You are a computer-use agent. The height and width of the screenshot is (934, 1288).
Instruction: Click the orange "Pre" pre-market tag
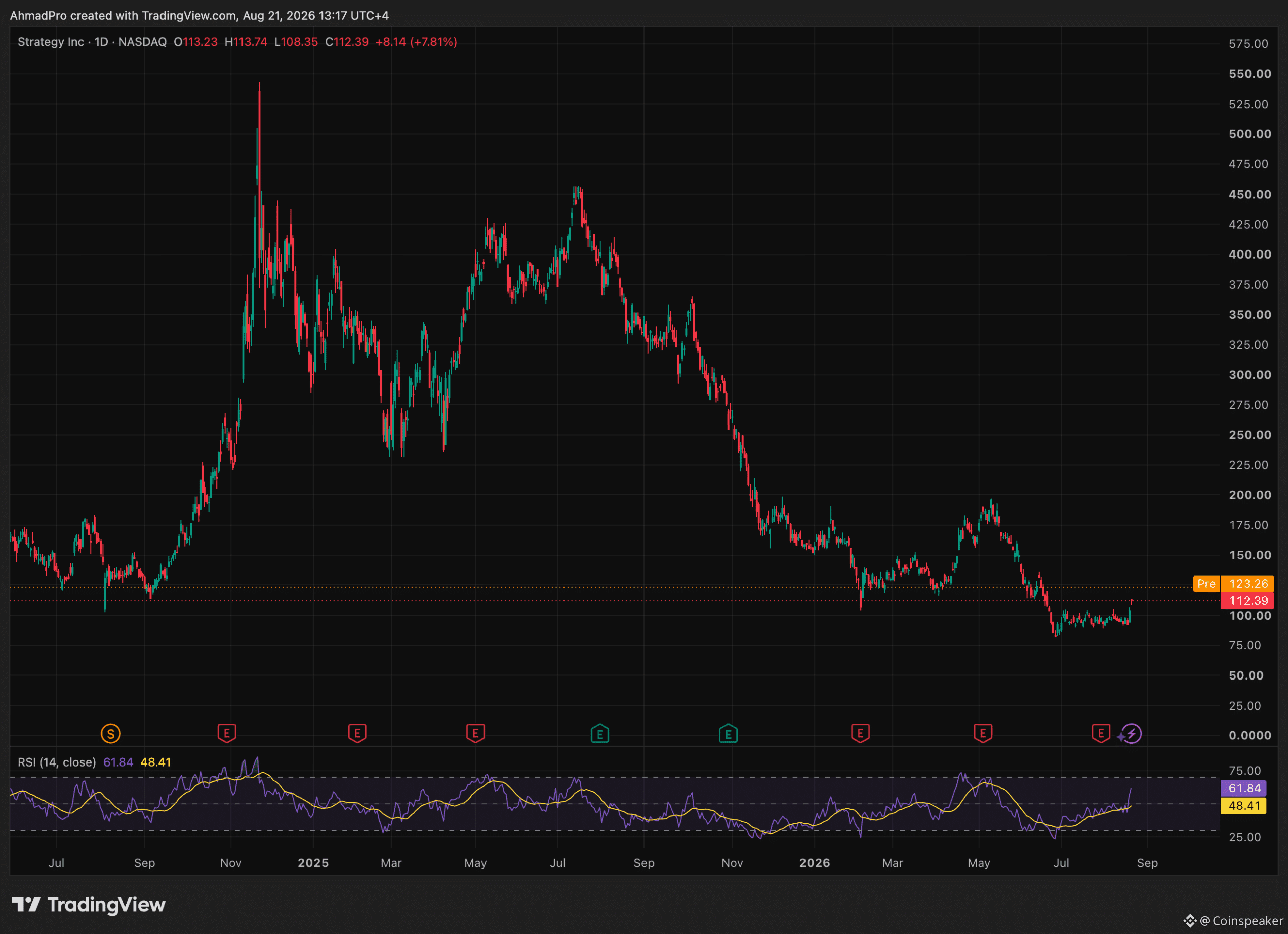point(1207,583)
